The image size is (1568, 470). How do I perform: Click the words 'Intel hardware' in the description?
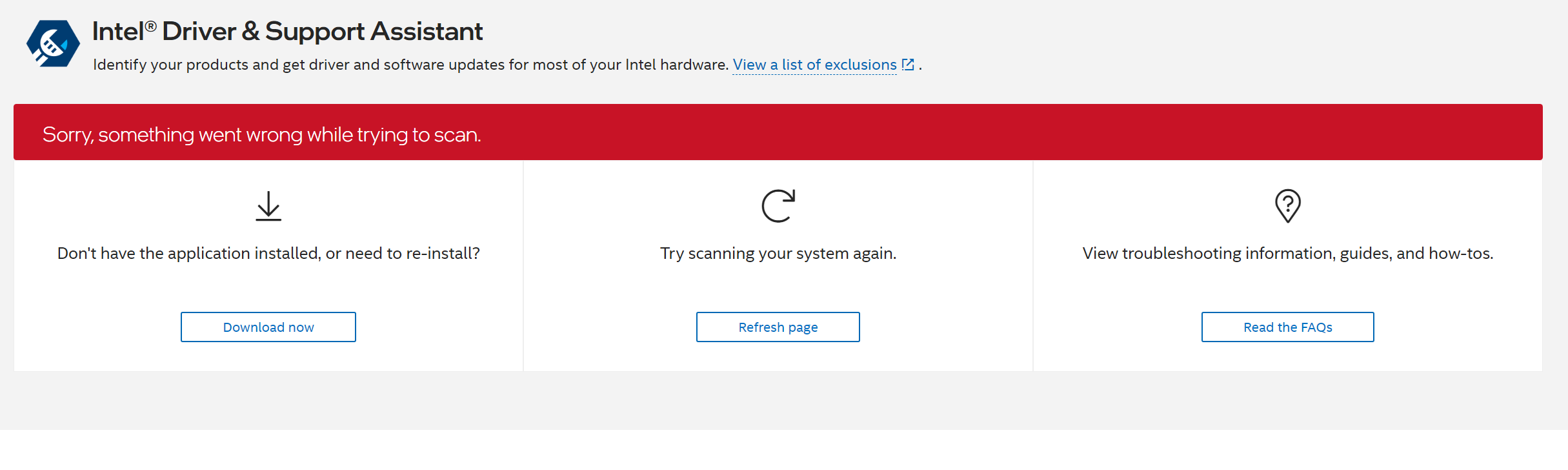pyautogui.click(x=676, y=65)
